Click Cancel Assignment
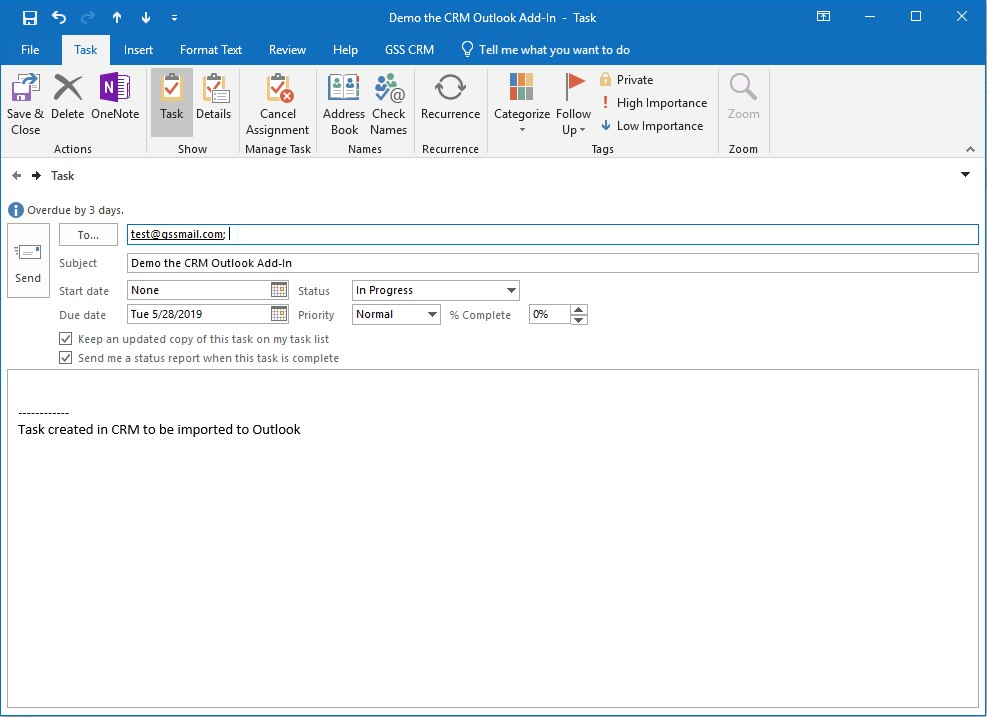Viewport: 987px width, 717px height. coord(278,104)
